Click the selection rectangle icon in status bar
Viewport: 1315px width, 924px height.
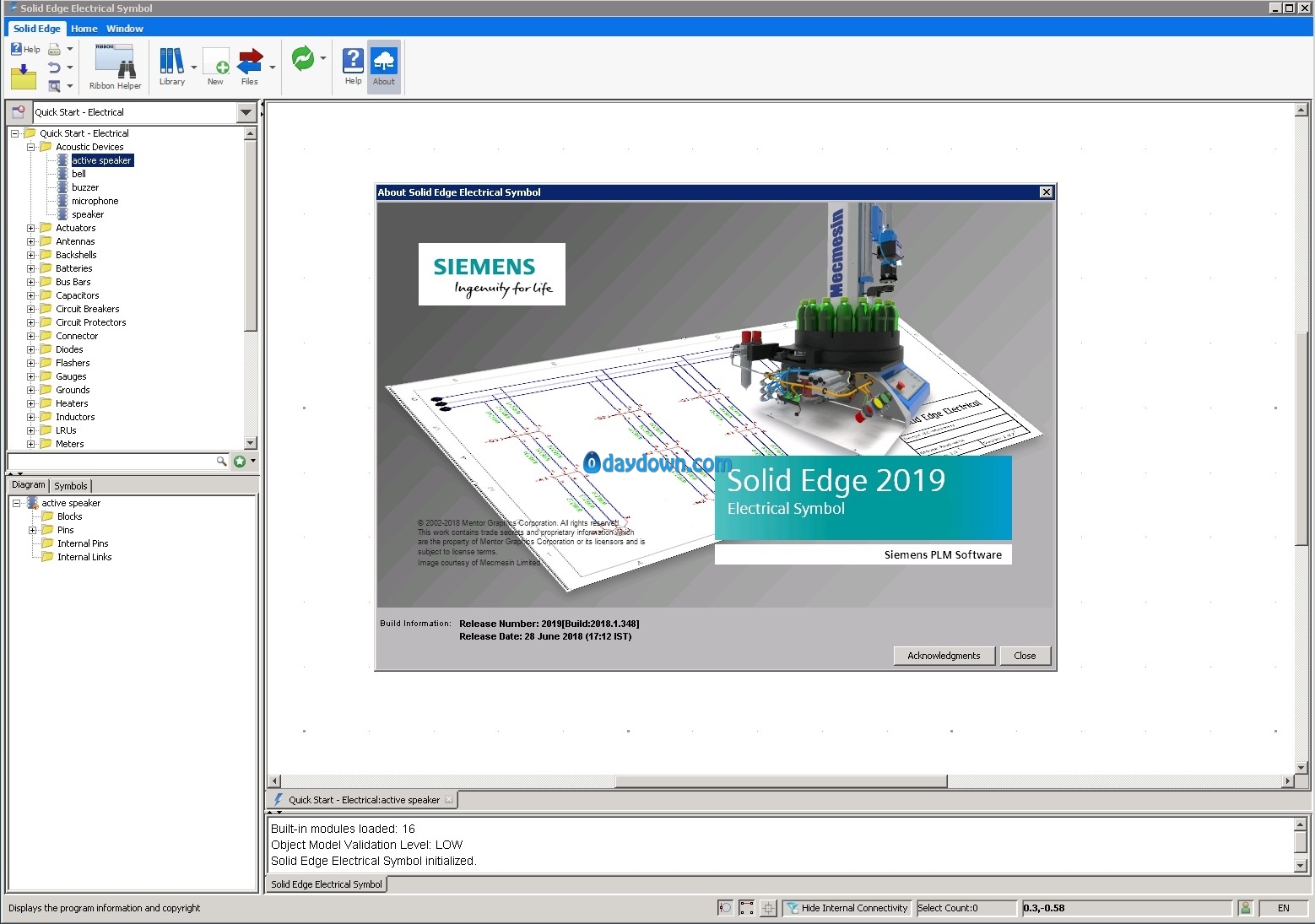746,908
